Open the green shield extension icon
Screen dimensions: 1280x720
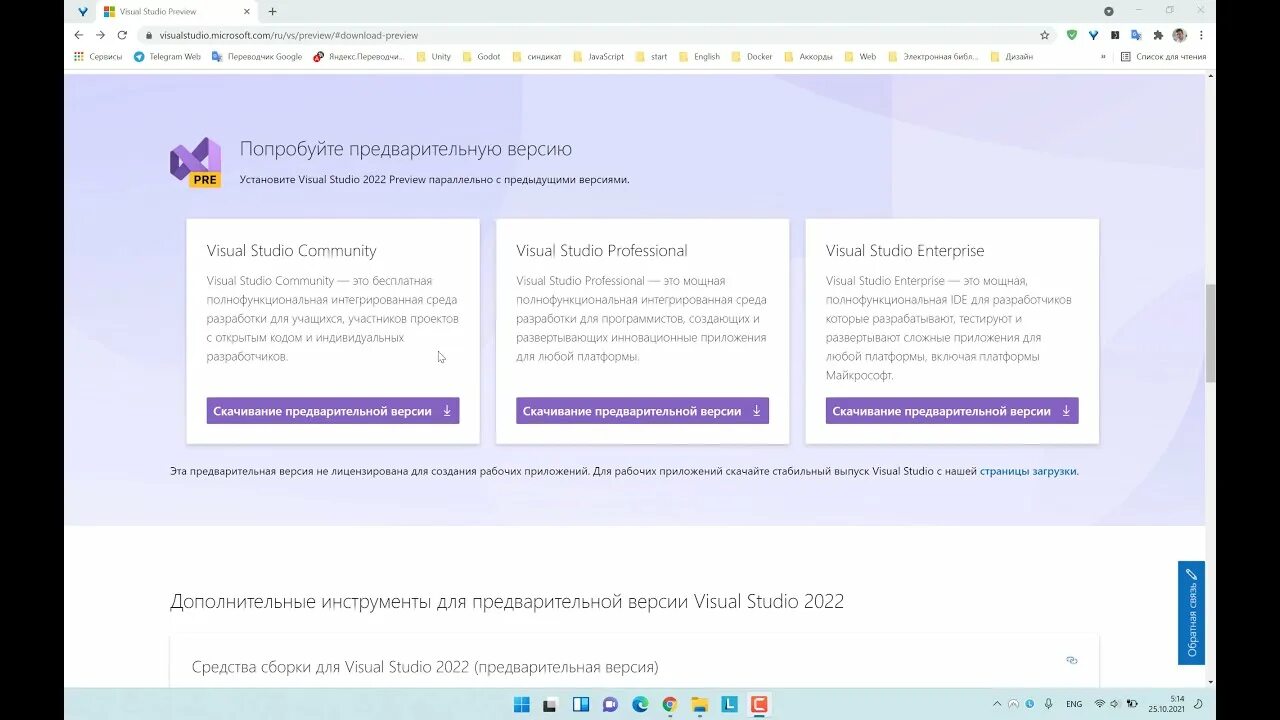coord(1072,35)
